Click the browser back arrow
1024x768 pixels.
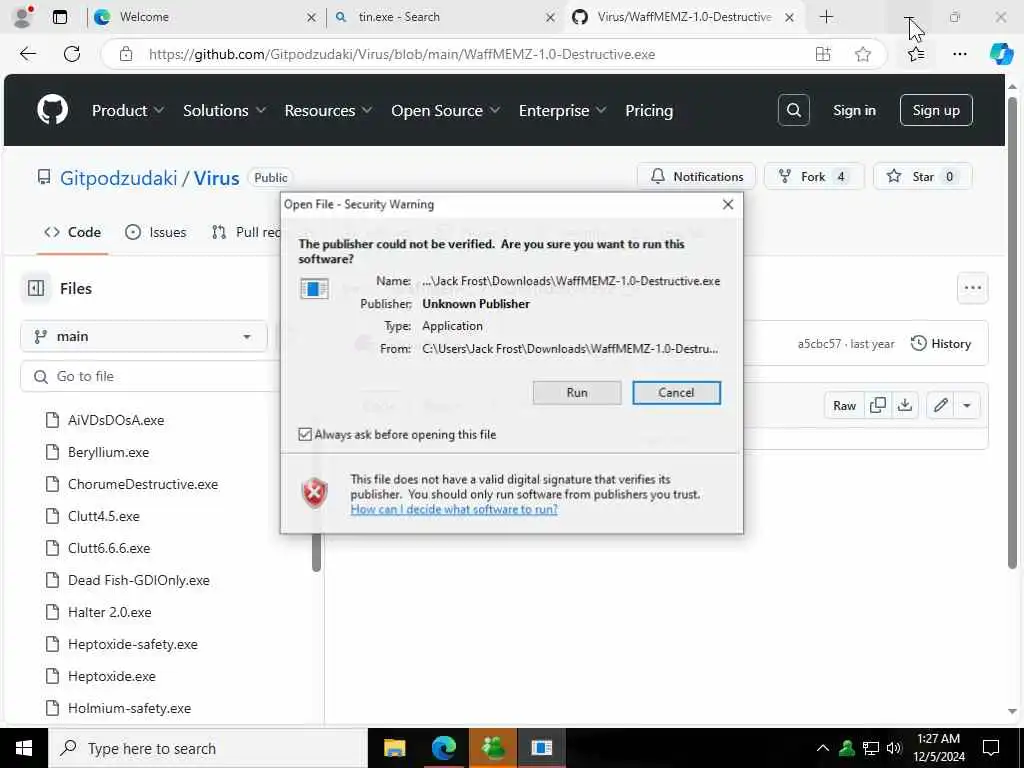tap(28, 54)
